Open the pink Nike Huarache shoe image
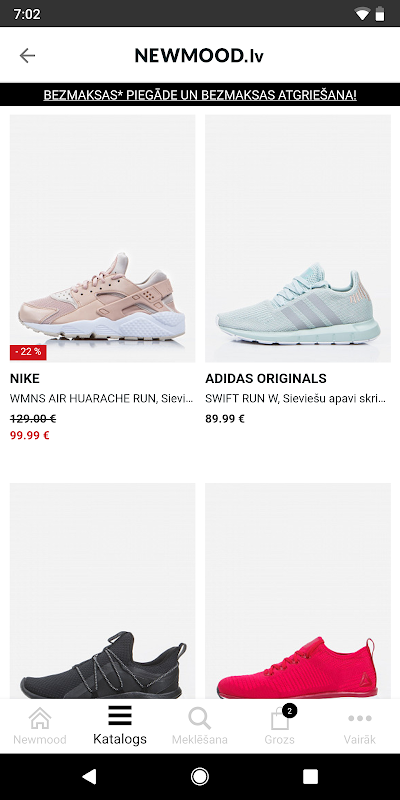Viewport: 400px width, 800px height. click(x=103, y=238)
